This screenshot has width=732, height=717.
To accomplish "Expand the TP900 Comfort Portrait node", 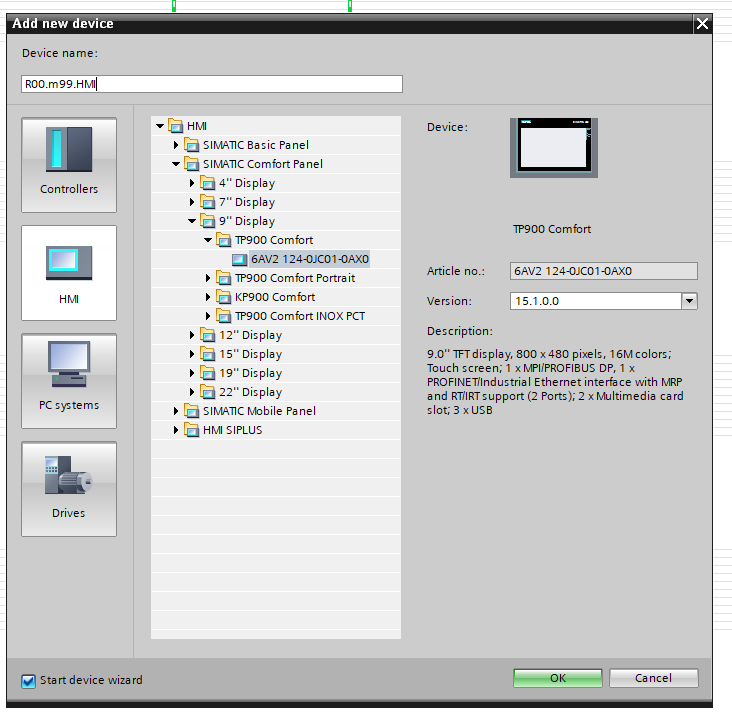I will tap(208, 278).
